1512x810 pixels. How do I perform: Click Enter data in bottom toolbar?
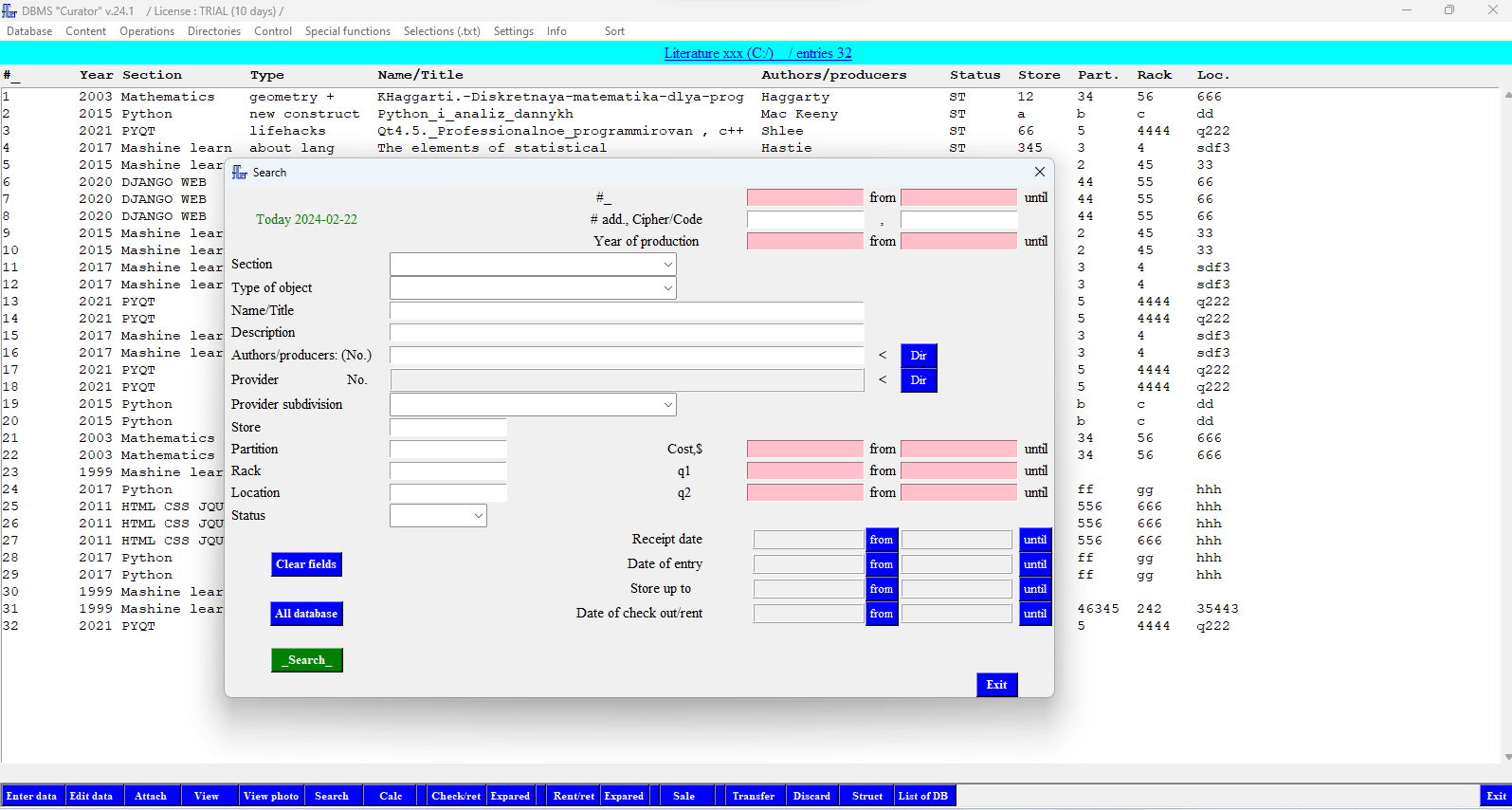point(32,796)
